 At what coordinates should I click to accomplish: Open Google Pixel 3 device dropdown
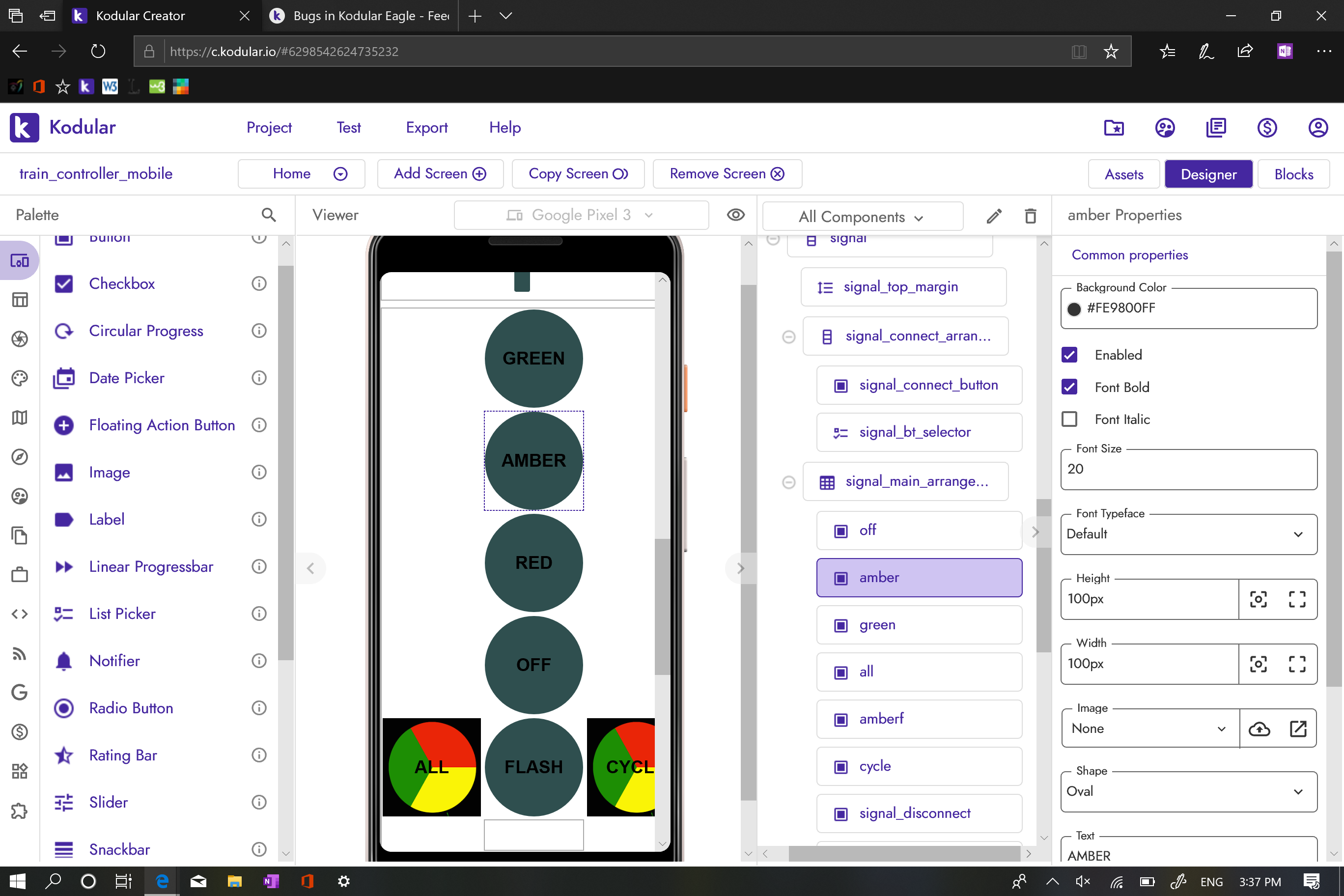point(581,216)
